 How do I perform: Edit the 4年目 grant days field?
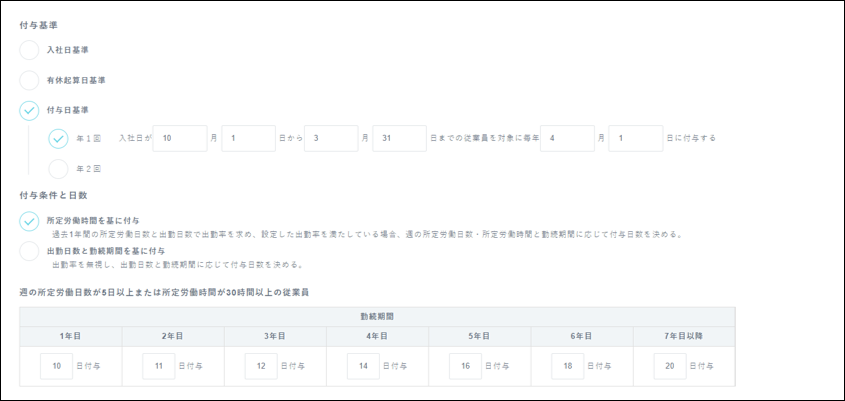tap(363, 367)
